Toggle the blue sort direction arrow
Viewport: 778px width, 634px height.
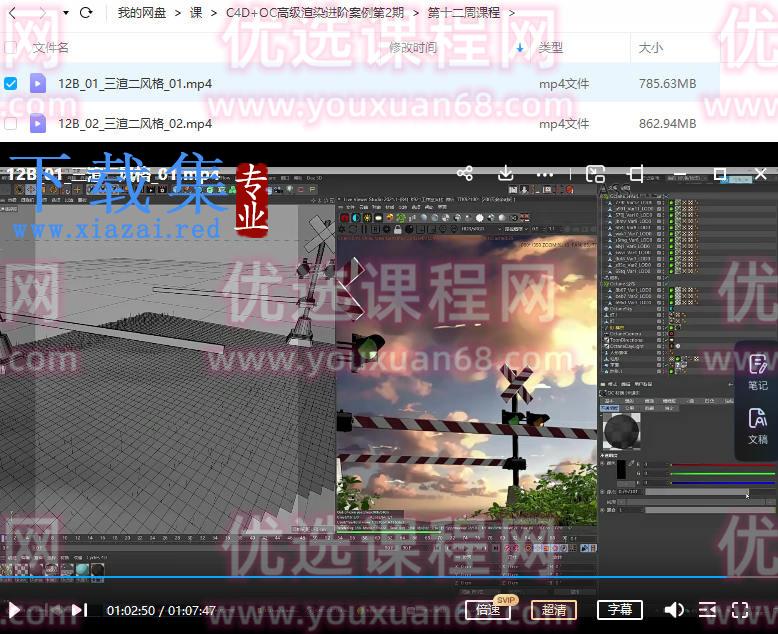pyautogui.click(x=520, y=48)
